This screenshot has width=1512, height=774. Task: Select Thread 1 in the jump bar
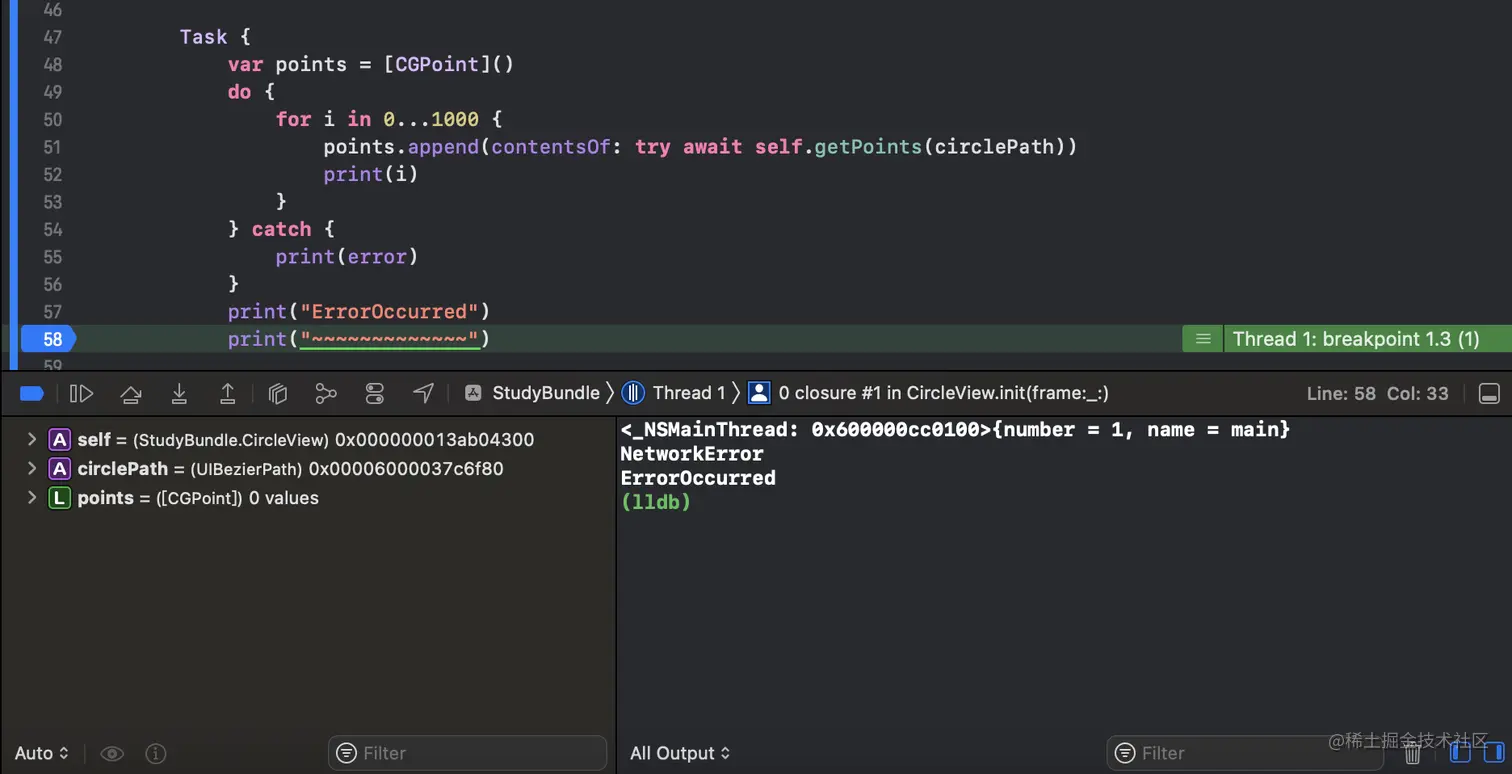674,393
